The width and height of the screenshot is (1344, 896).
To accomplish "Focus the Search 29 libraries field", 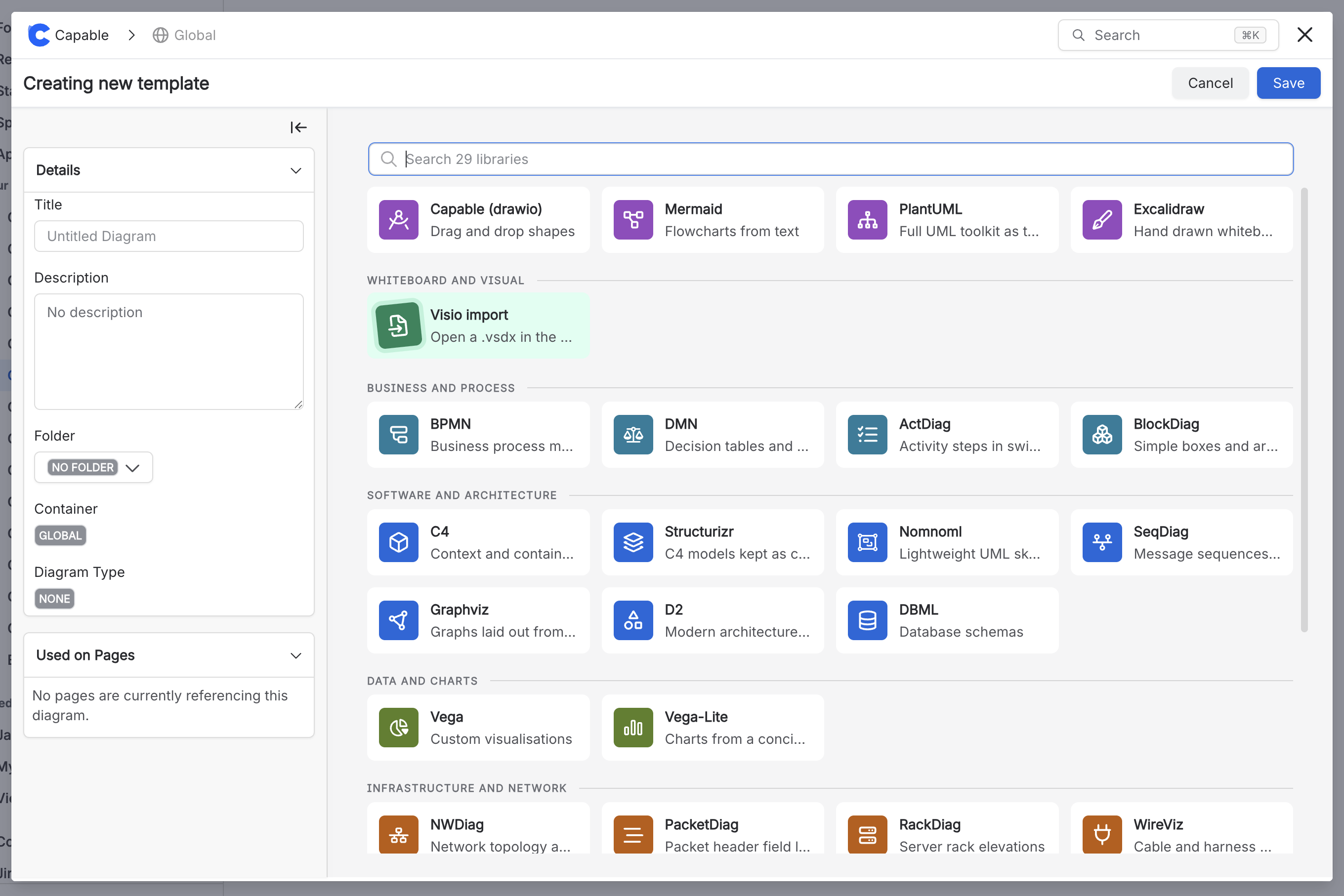I will click(831, 159).
